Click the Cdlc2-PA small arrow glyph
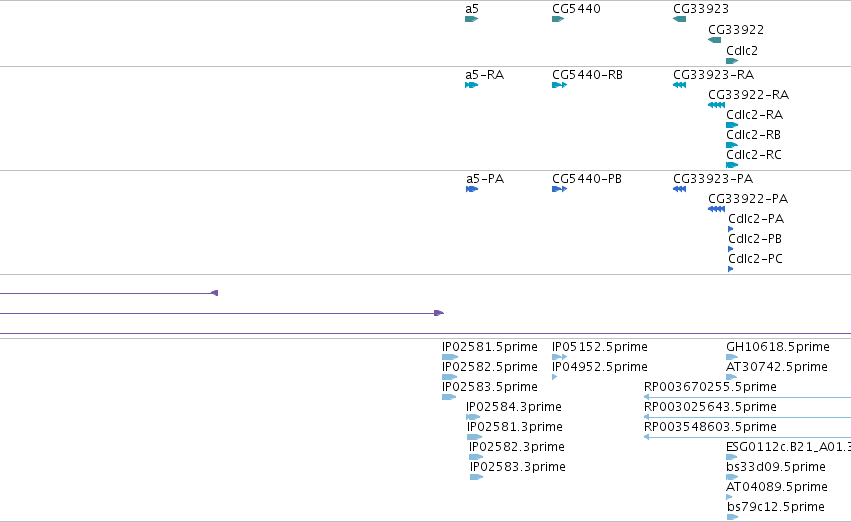Viewport: 851px width, 522px height. click(x=731, y=230)
